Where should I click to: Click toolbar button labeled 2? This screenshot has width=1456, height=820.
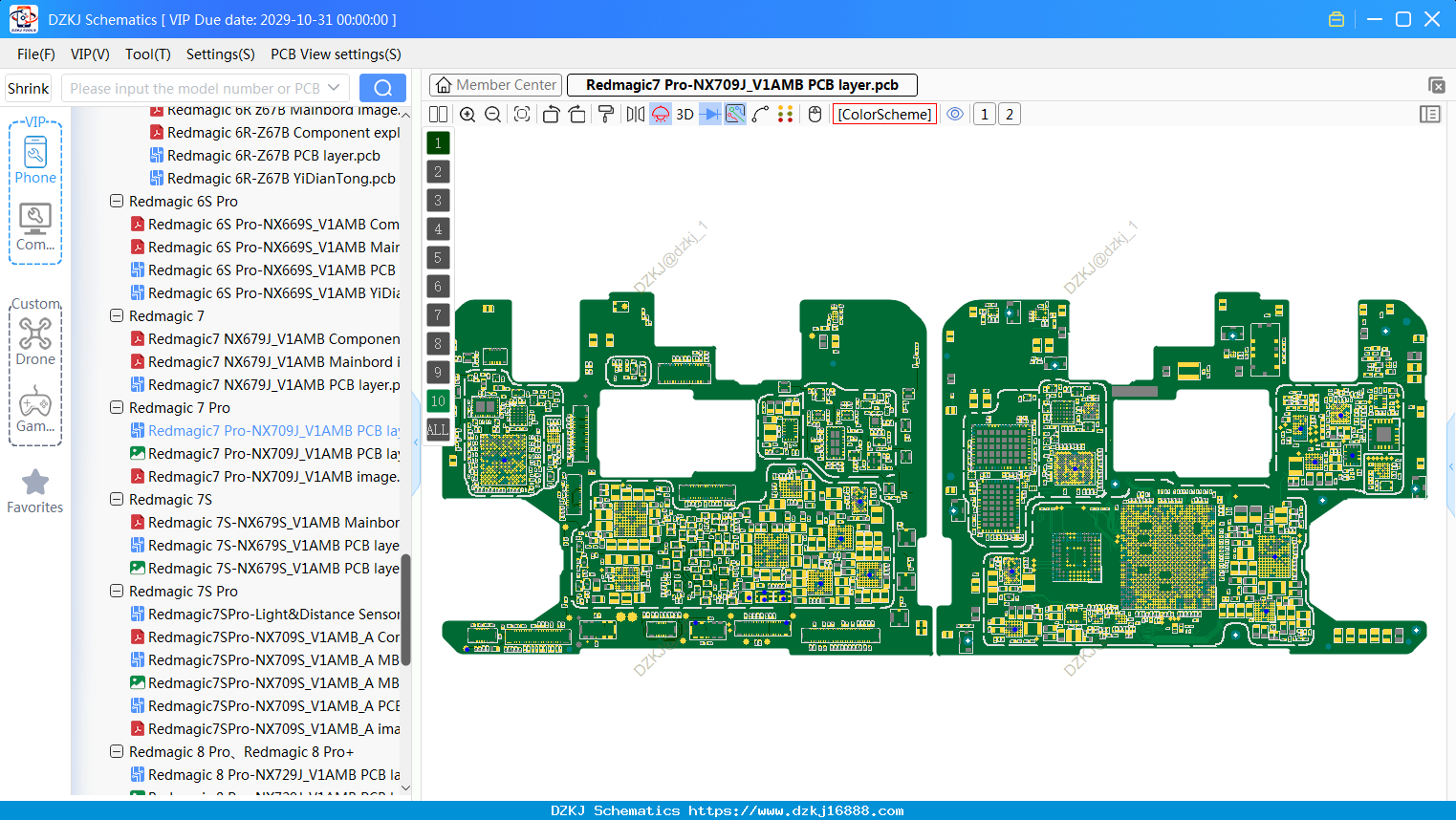pos(1010,115)
